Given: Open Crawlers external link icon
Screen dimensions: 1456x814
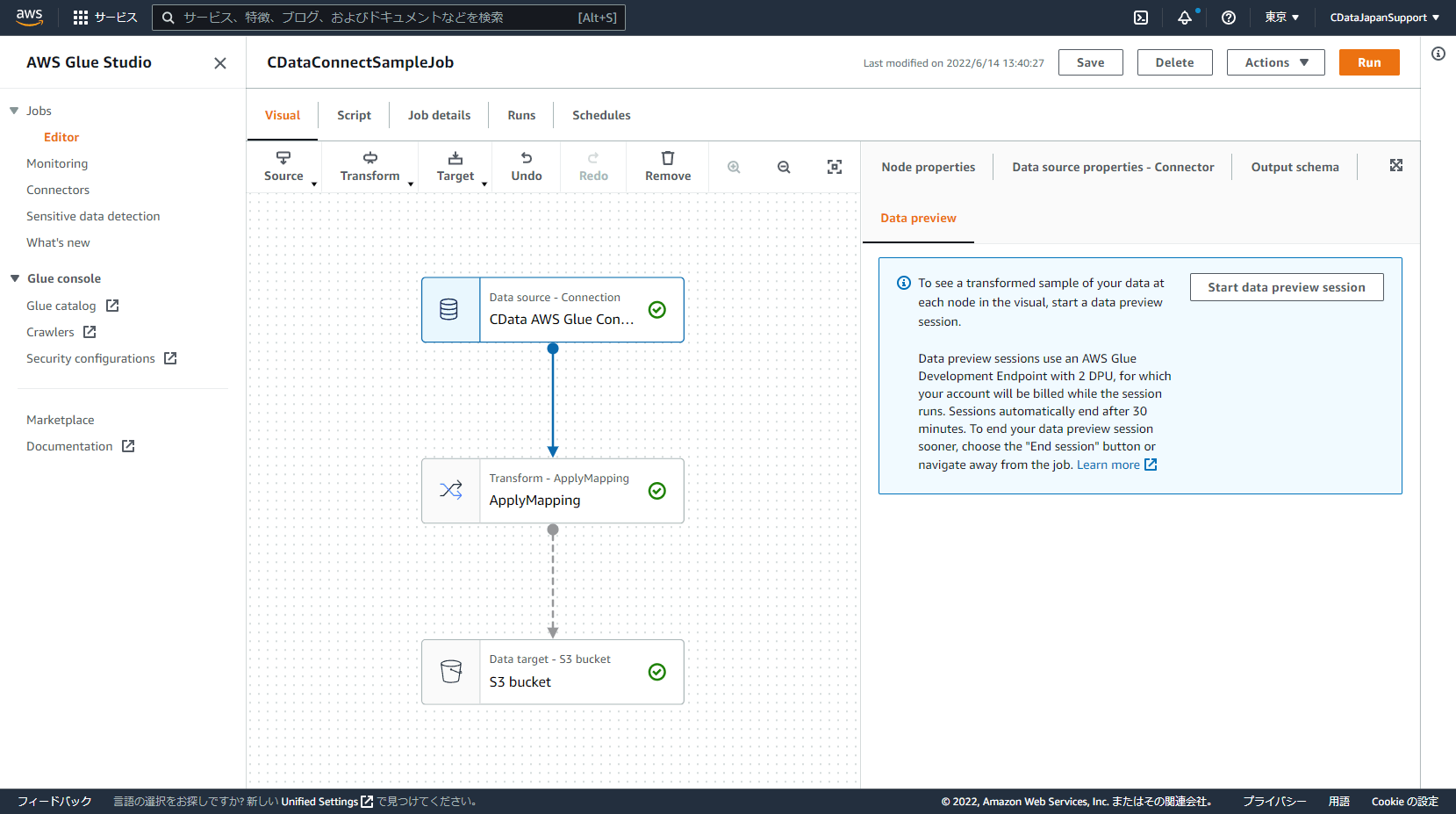Looking at the screenshot, I should click(x=90, y=332).
